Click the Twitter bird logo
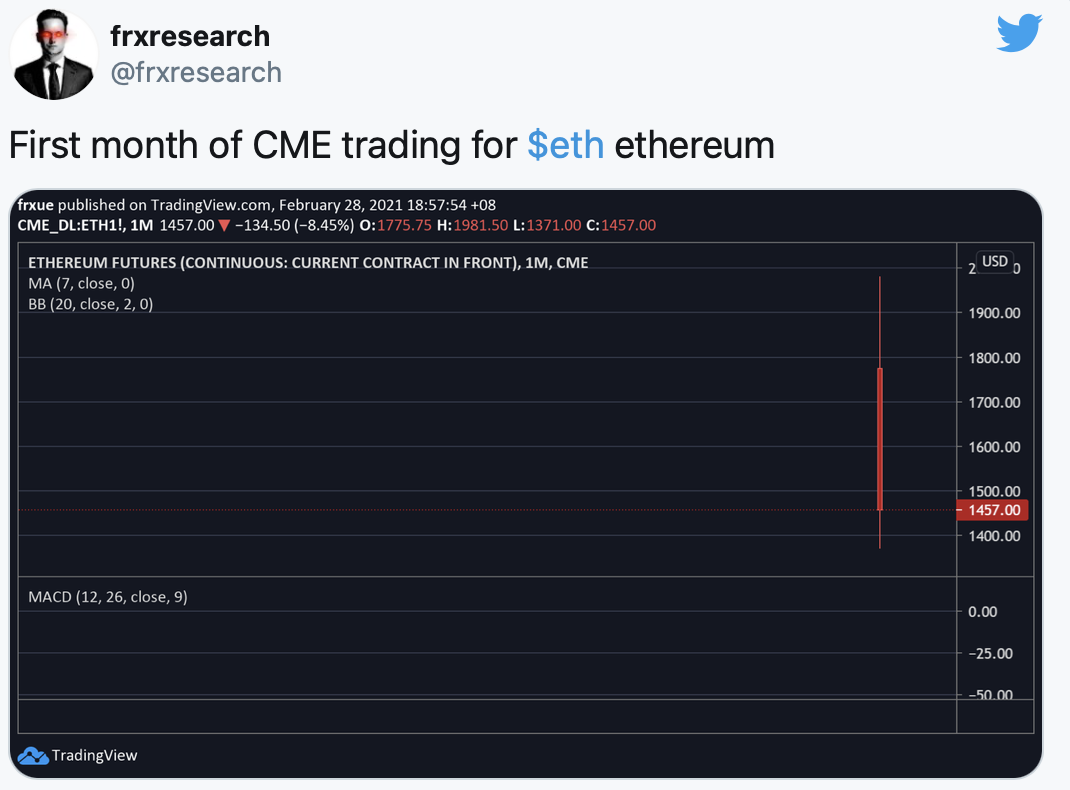1070x790 pixels. pyautogui.click(x=1019, y=33)
